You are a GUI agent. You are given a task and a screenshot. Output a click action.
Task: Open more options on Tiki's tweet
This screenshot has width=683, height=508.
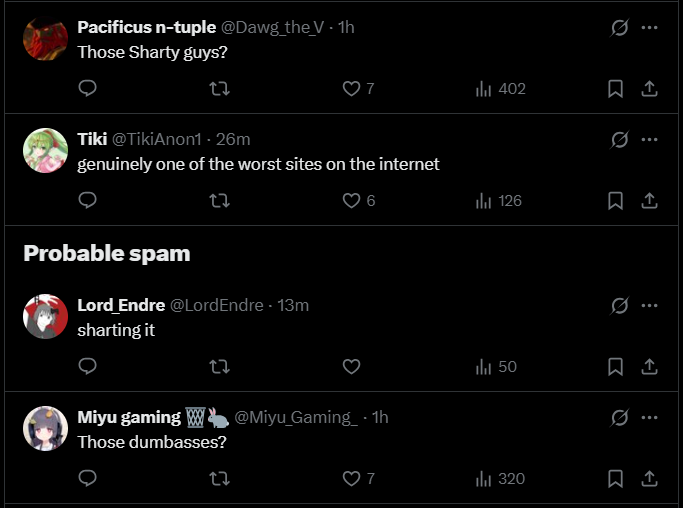tap(650, 138)
